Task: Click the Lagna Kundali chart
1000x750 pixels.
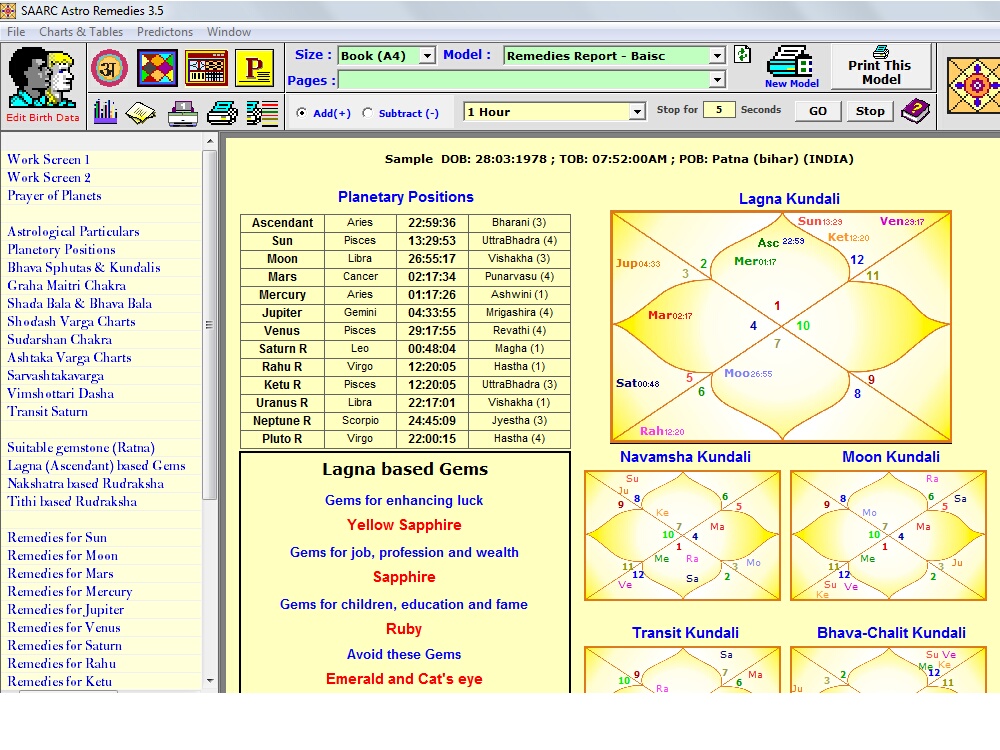Action: click(x=781, y=327)
